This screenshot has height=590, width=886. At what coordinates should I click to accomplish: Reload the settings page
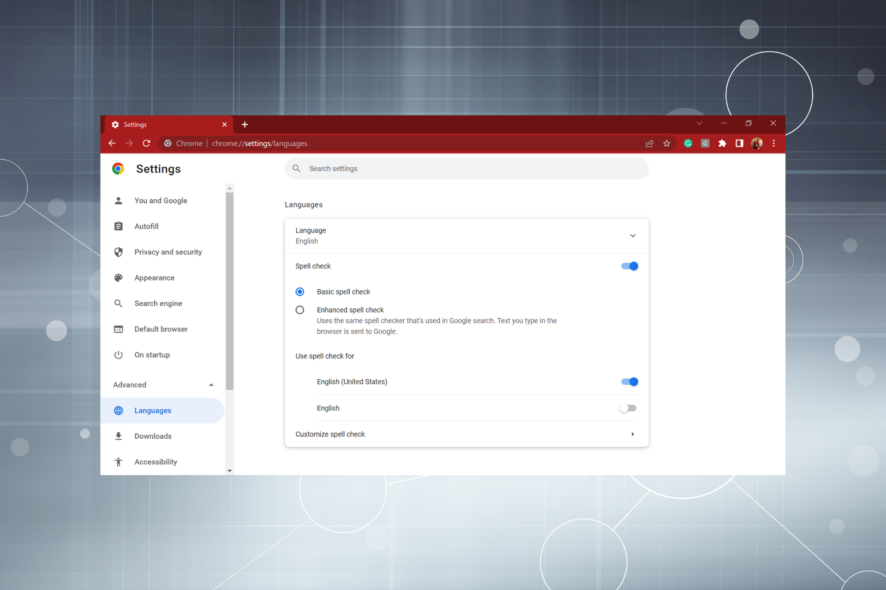click(x=146, y=143)
